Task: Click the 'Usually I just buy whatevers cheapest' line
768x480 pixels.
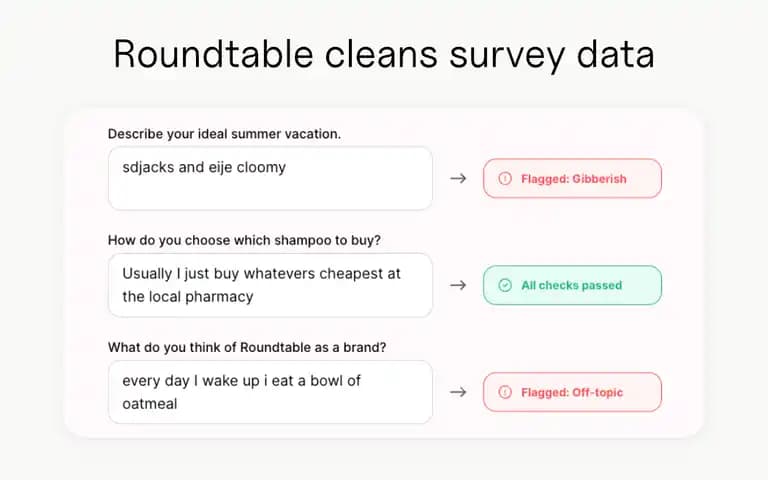Action: click(x=262, y=274)
